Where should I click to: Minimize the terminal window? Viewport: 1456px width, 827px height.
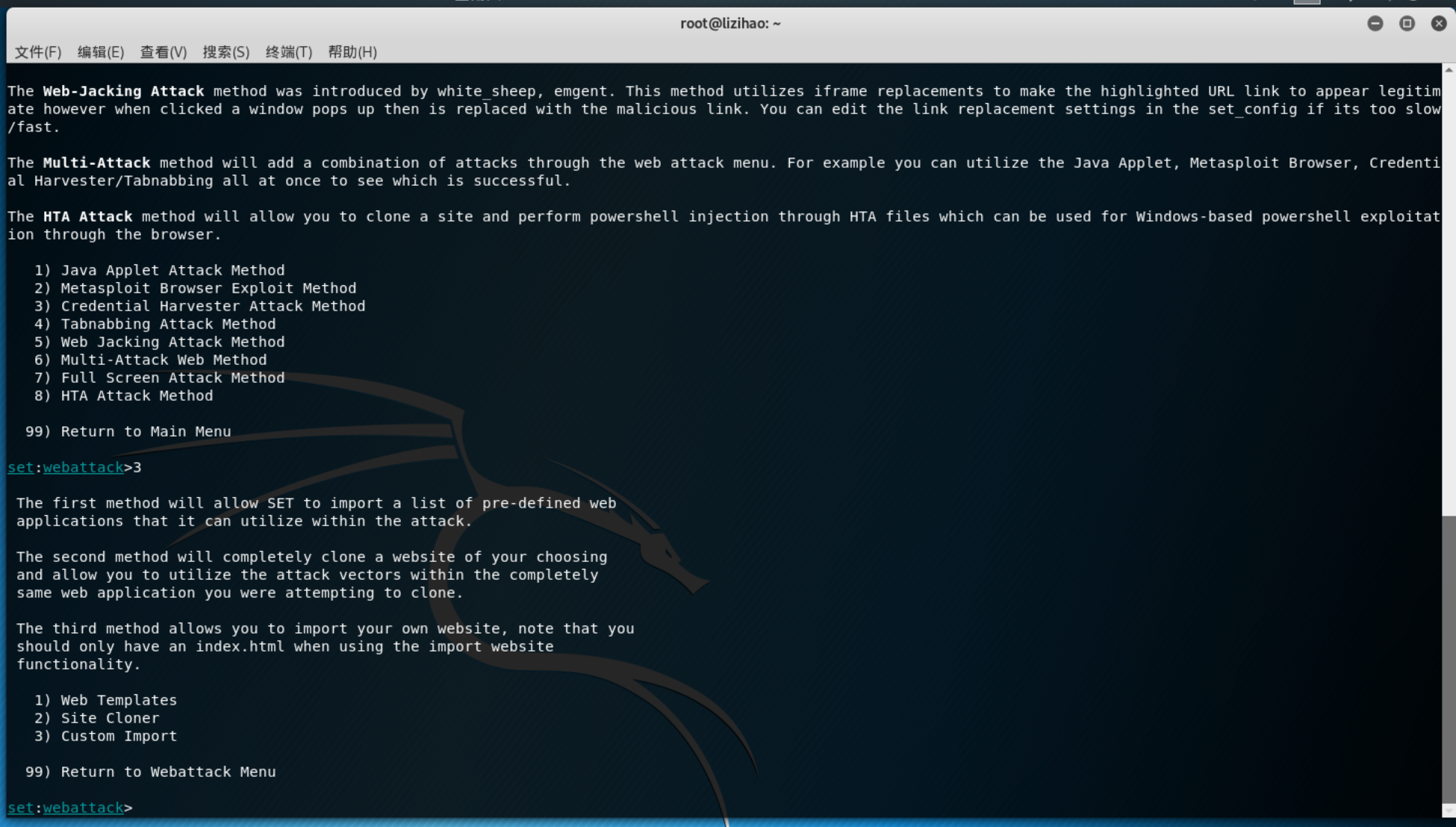pos(1375,23)
